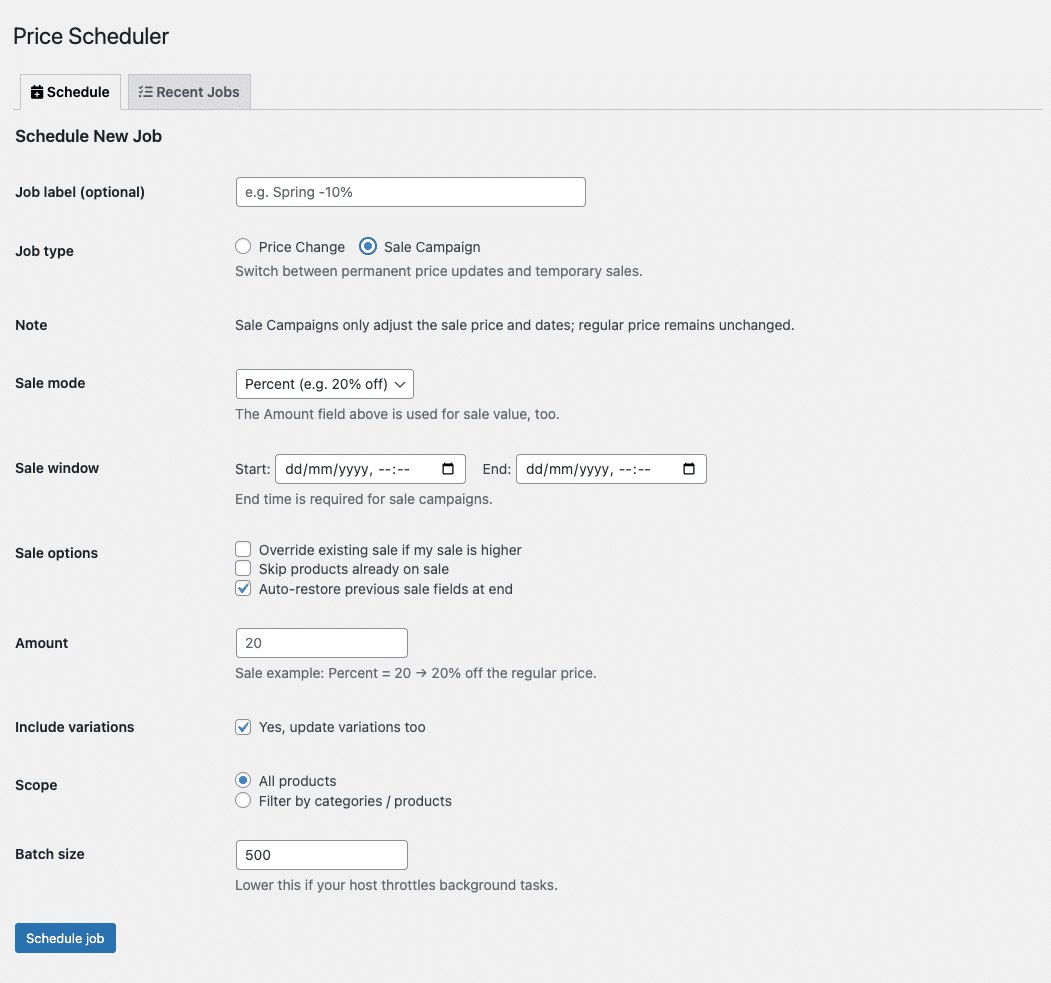The width and height of the screenshot is (1051, 983).
Task: Select All products scope
Action: pyautogui.click(x=243, y=781)
